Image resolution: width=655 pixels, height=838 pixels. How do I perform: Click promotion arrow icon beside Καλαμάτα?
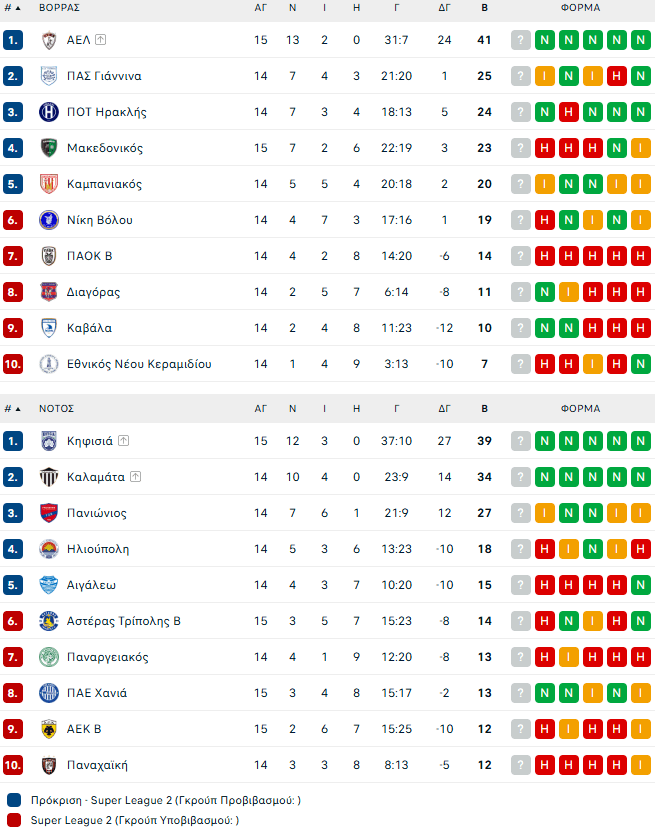coord(135,477)
